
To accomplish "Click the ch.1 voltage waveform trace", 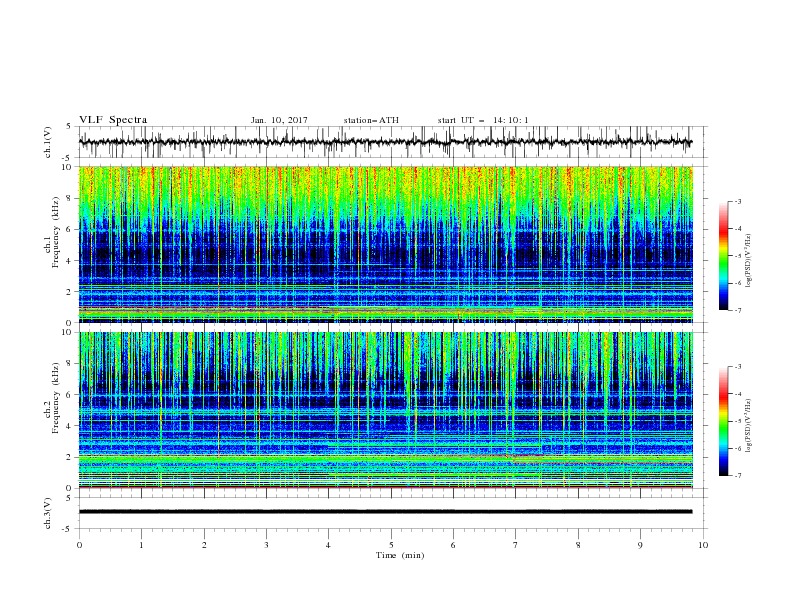I will [x=385, y=142].
